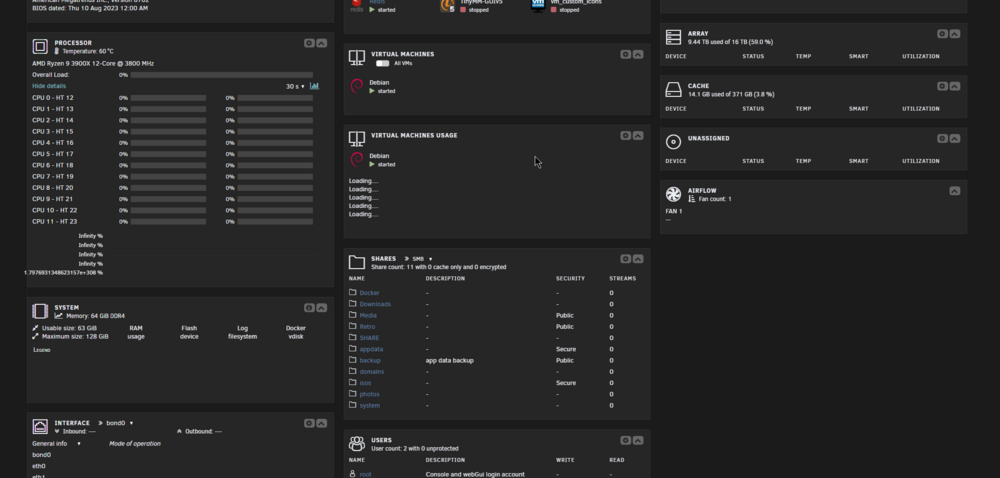This screenshot has width=1000, height=478.
Task: Collapse the Users panel
Action: [638, 440]
